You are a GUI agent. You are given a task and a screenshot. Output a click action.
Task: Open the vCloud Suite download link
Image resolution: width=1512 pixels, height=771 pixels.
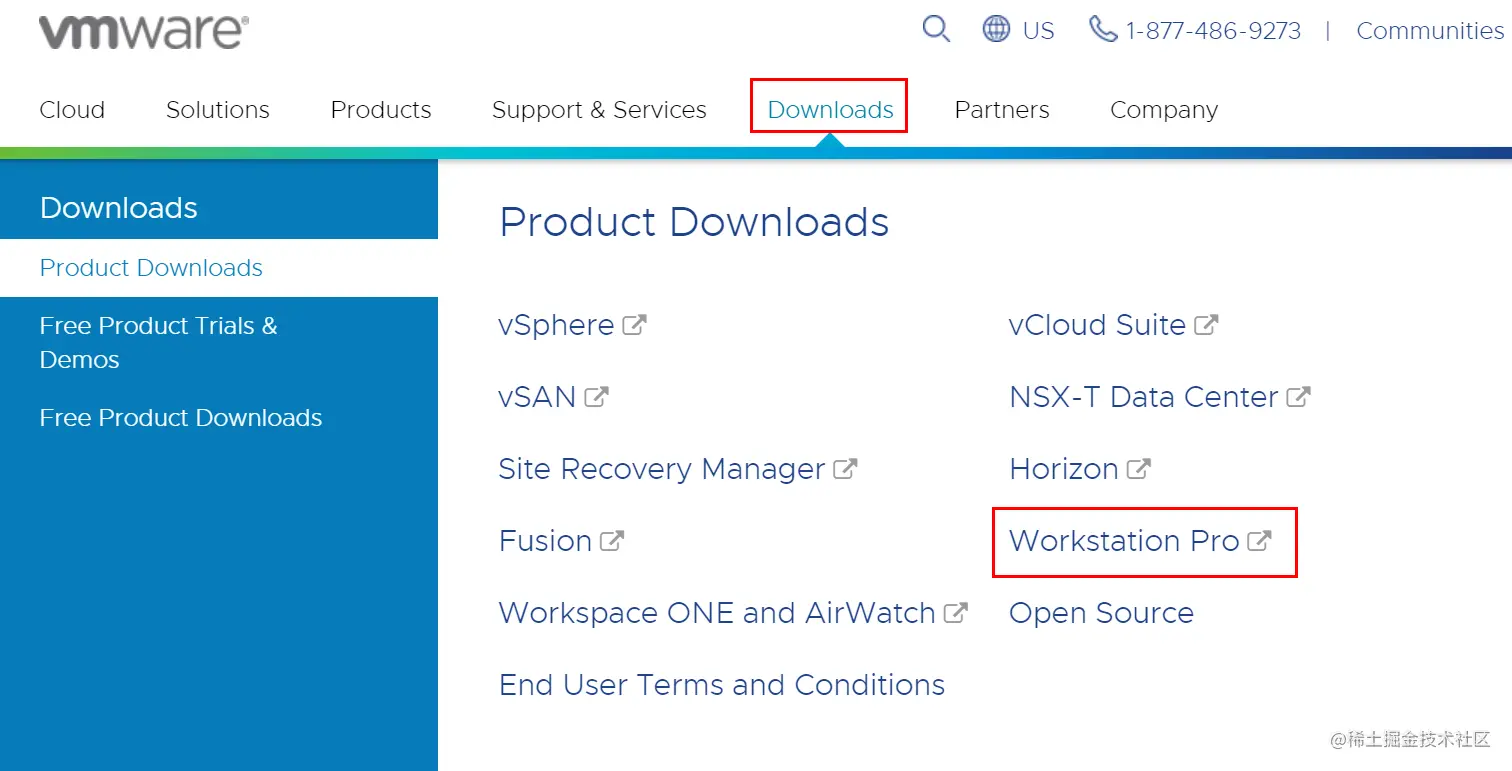pyautogui.click(x=1097, y=325)
